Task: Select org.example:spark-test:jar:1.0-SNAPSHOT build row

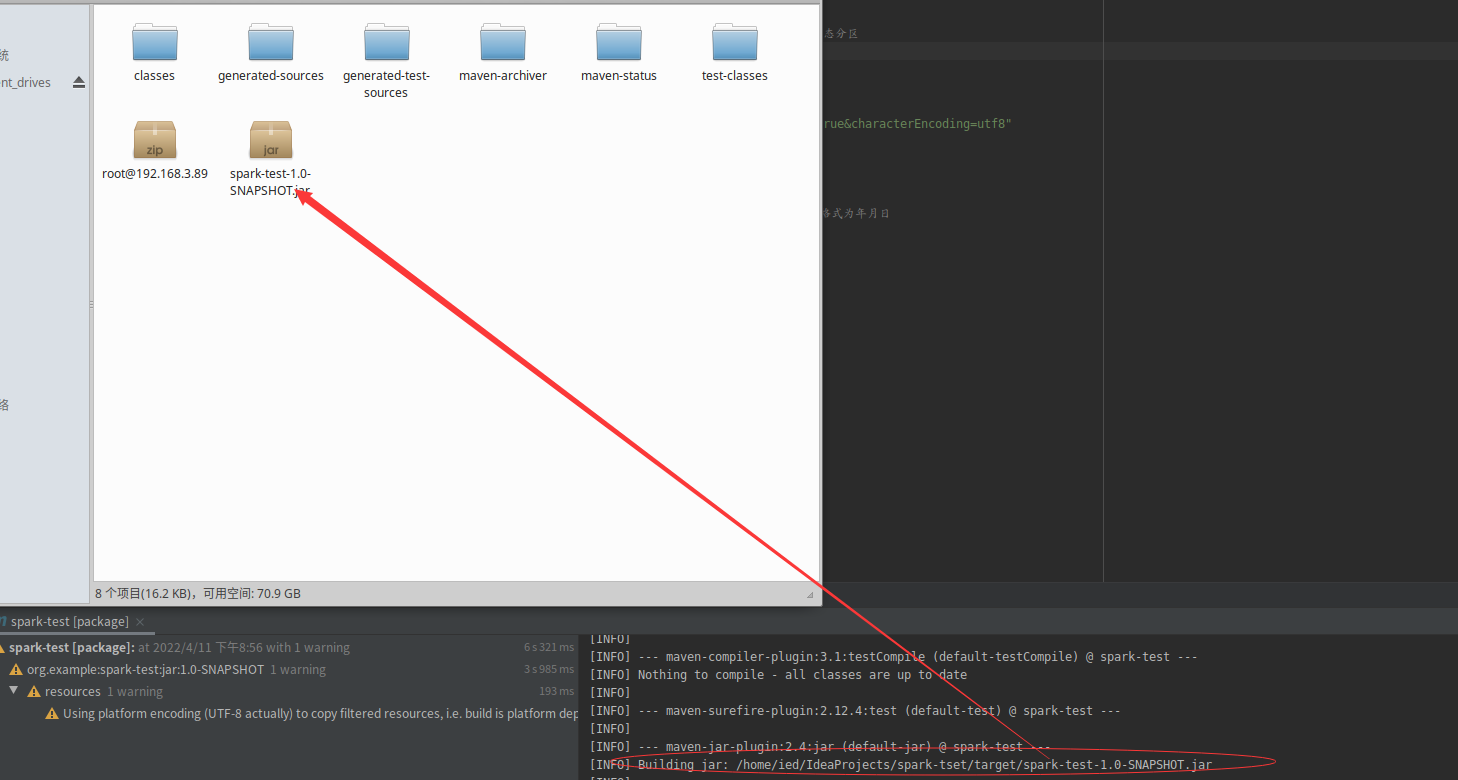Action: click(288, 670)
